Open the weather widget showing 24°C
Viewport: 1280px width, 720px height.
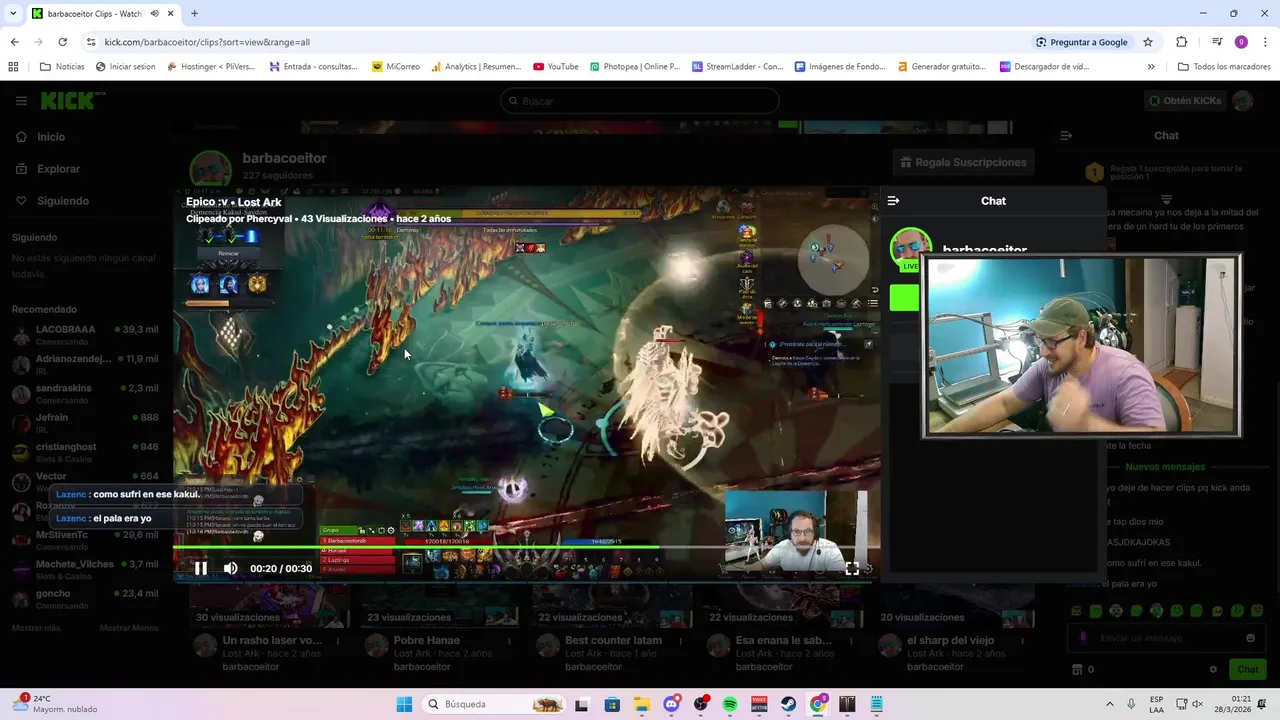55,704
